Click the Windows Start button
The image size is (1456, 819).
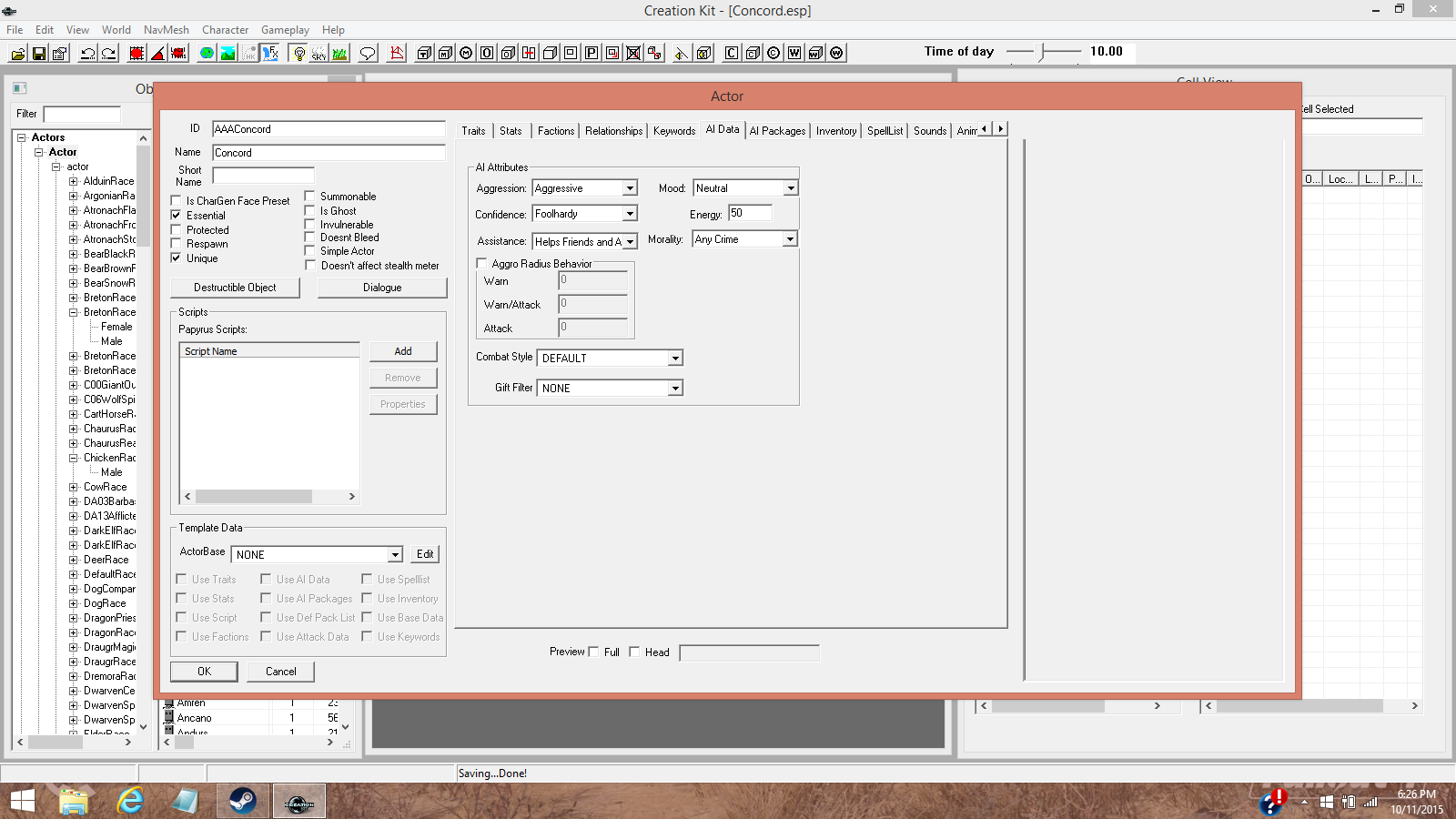22,801
